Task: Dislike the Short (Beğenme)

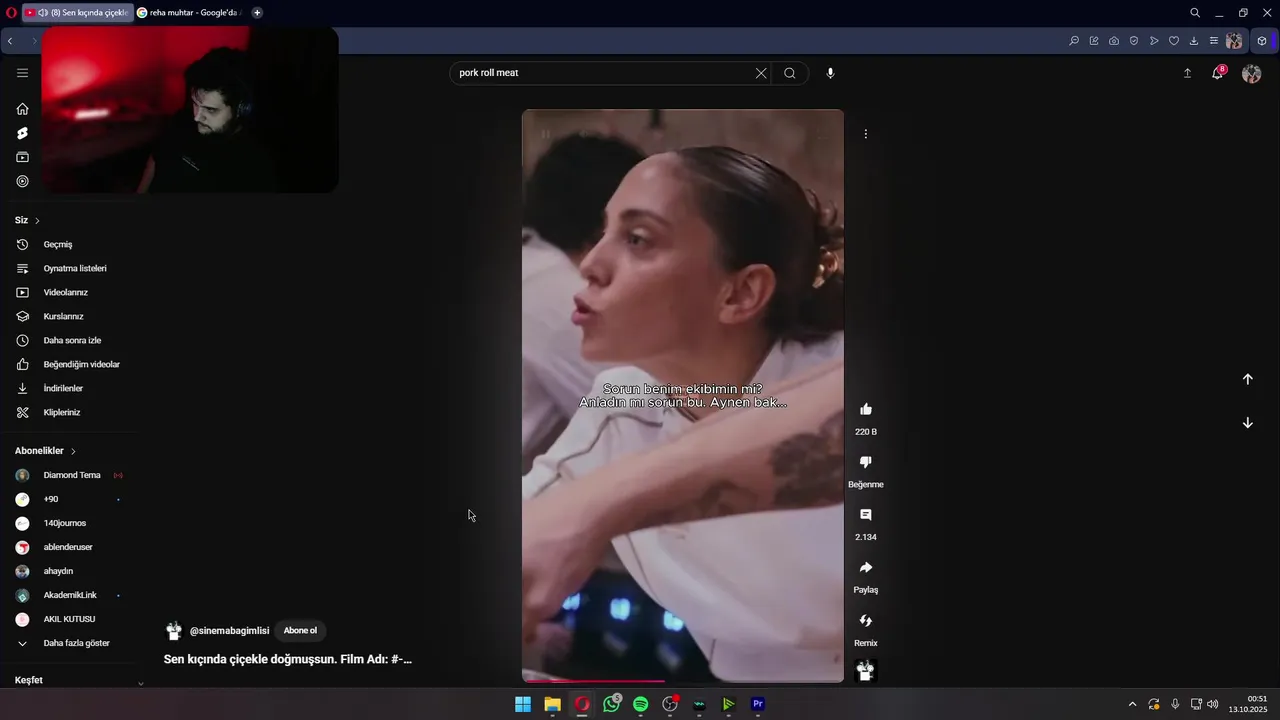Action: click(x=866, y=462)
